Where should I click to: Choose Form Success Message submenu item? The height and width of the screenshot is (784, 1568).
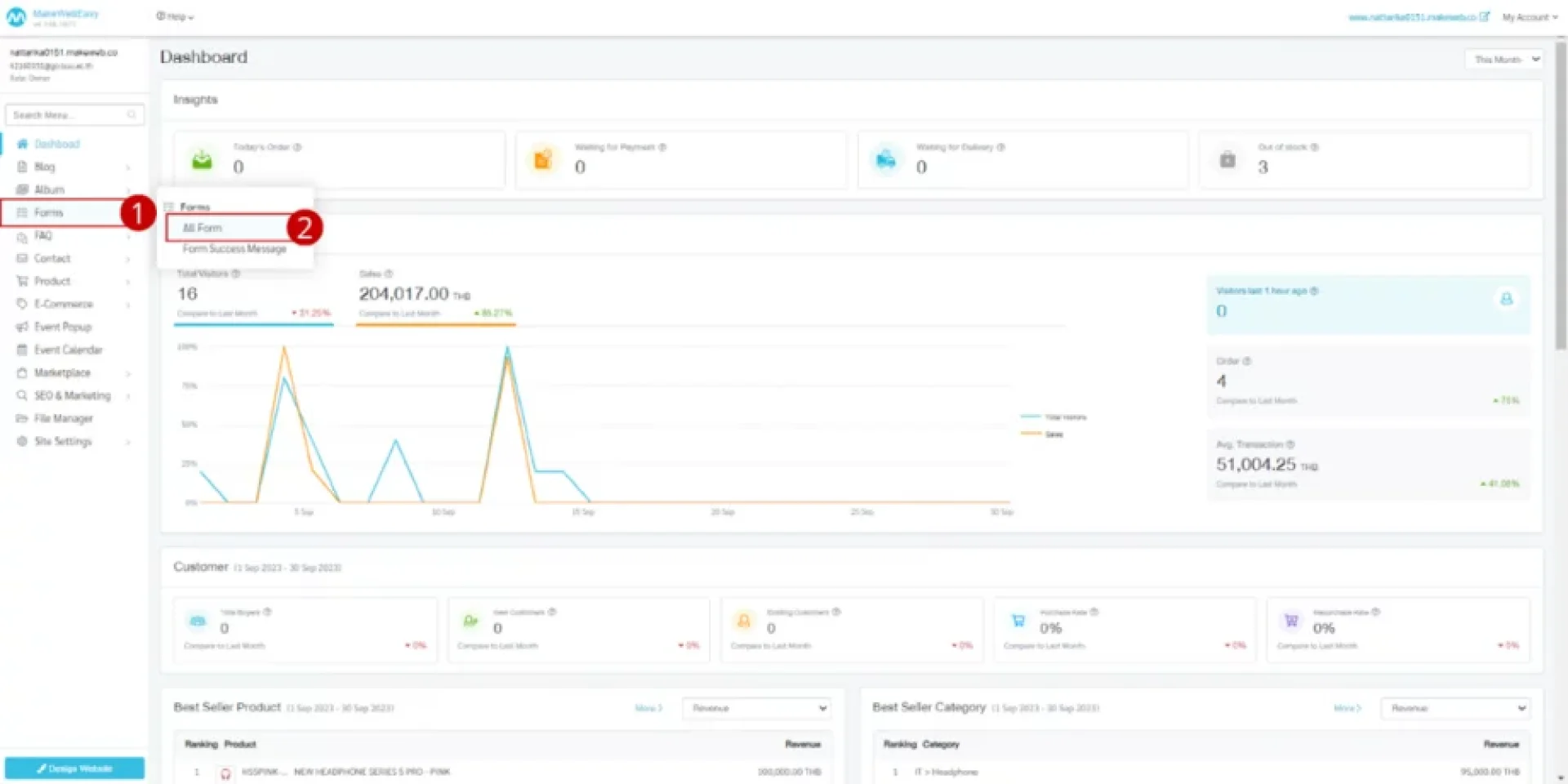coord(234,249)
